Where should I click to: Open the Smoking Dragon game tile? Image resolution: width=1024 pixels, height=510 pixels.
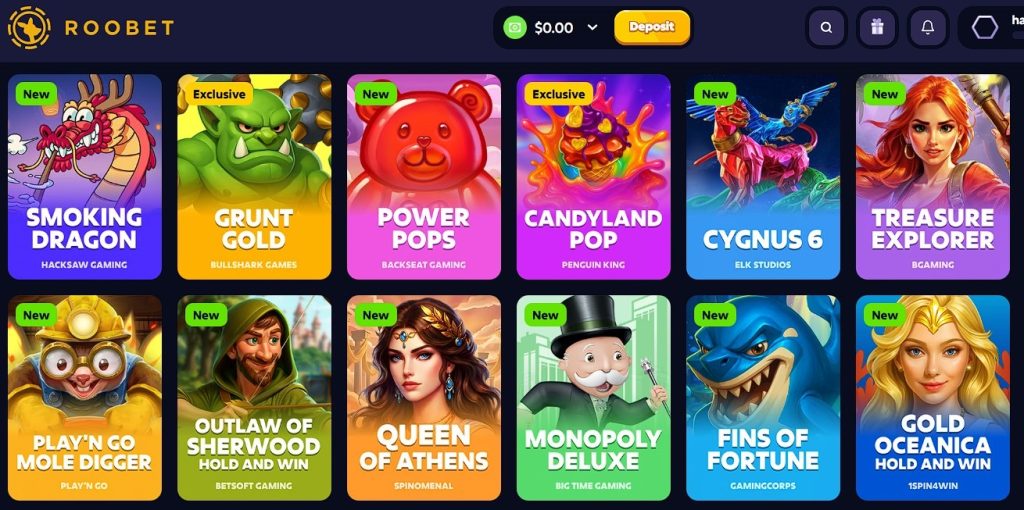(85, 176)
